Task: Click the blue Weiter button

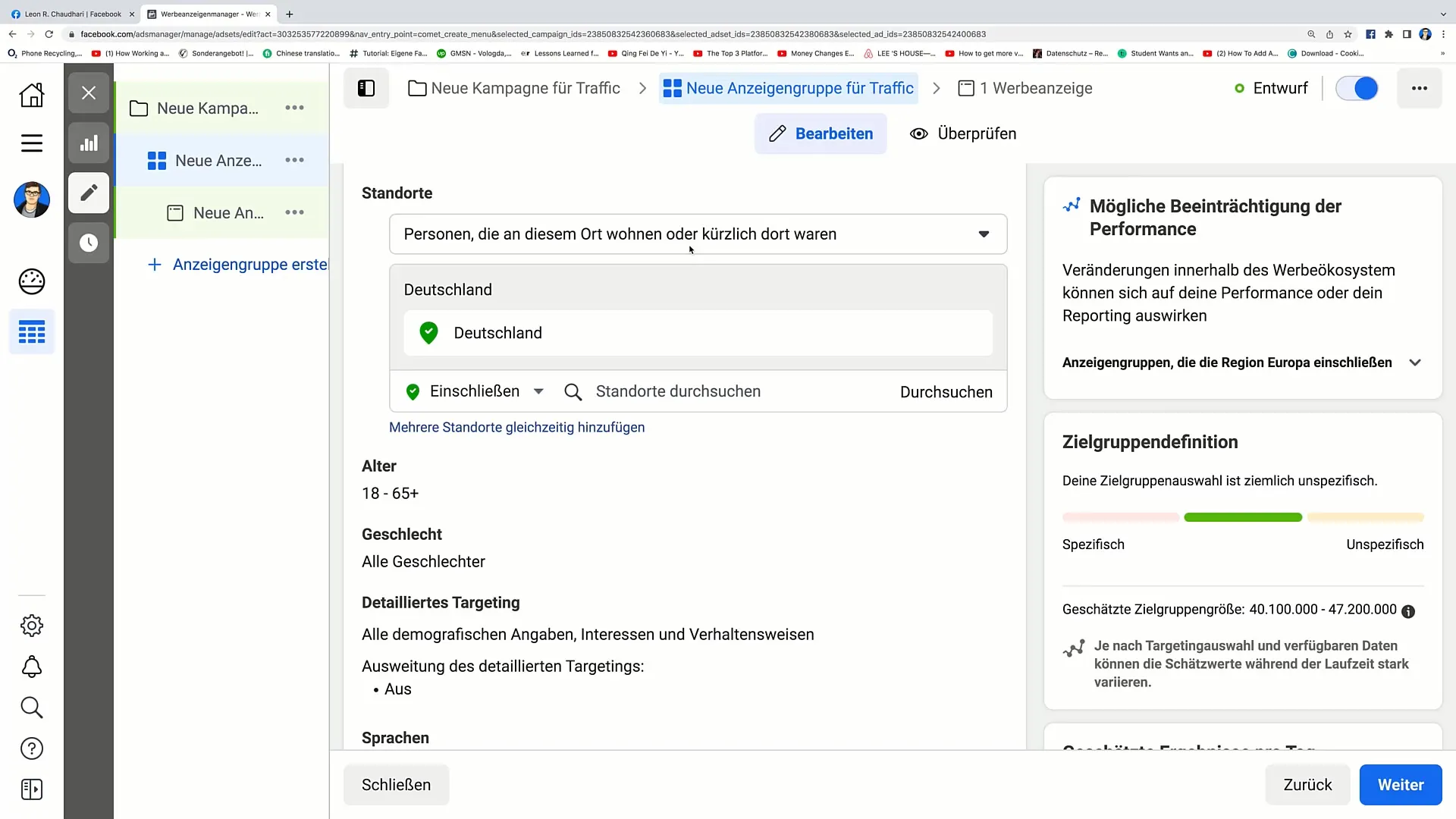Action: click(x=1400, y=785)
